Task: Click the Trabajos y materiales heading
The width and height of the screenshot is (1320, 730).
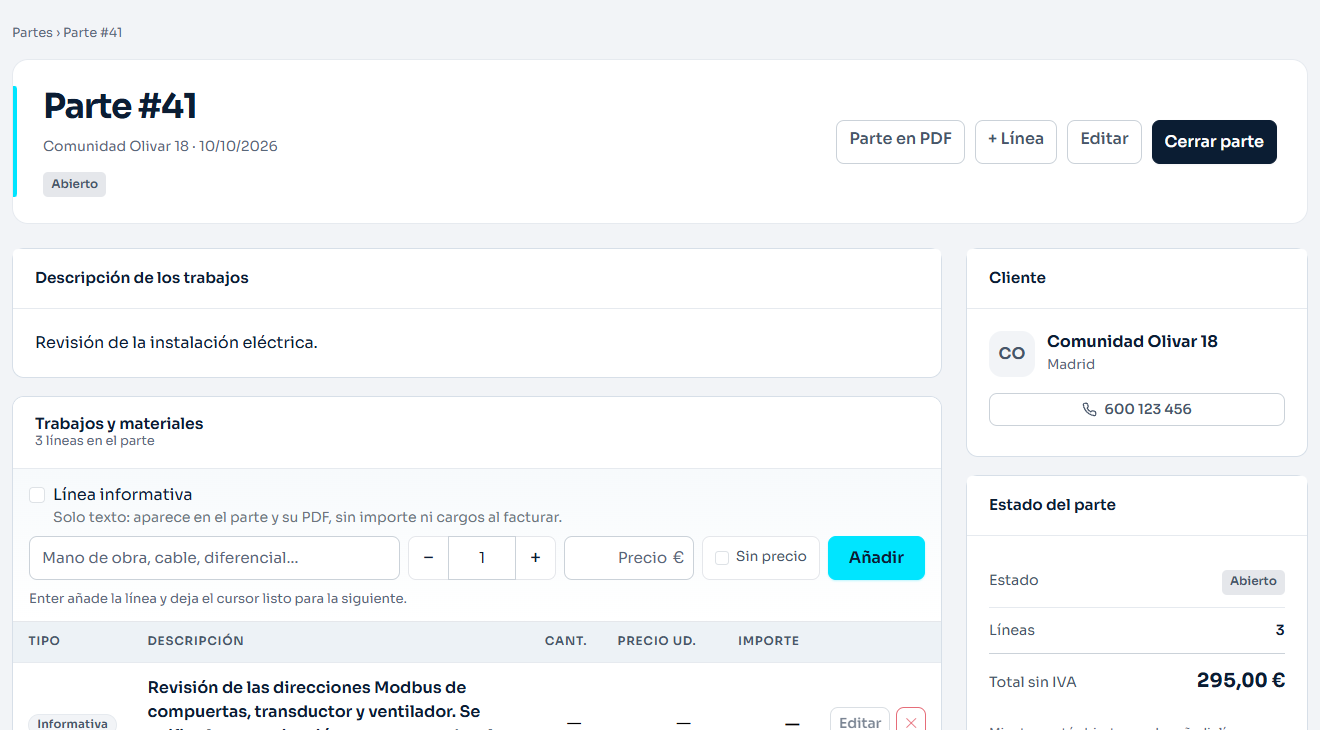Action: click(119, 423)
